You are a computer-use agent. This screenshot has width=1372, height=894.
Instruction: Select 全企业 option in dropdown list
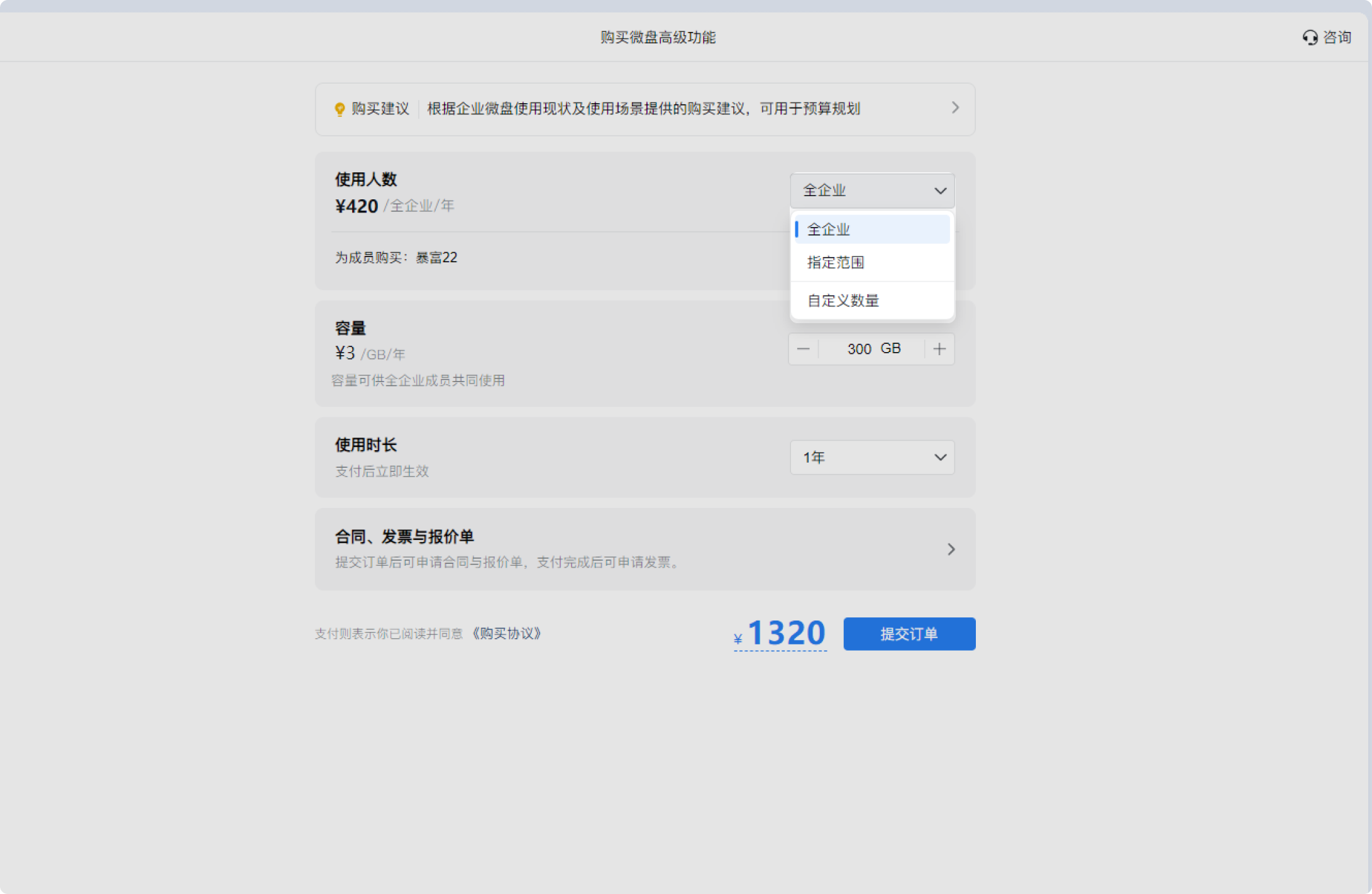pos(871,229)
